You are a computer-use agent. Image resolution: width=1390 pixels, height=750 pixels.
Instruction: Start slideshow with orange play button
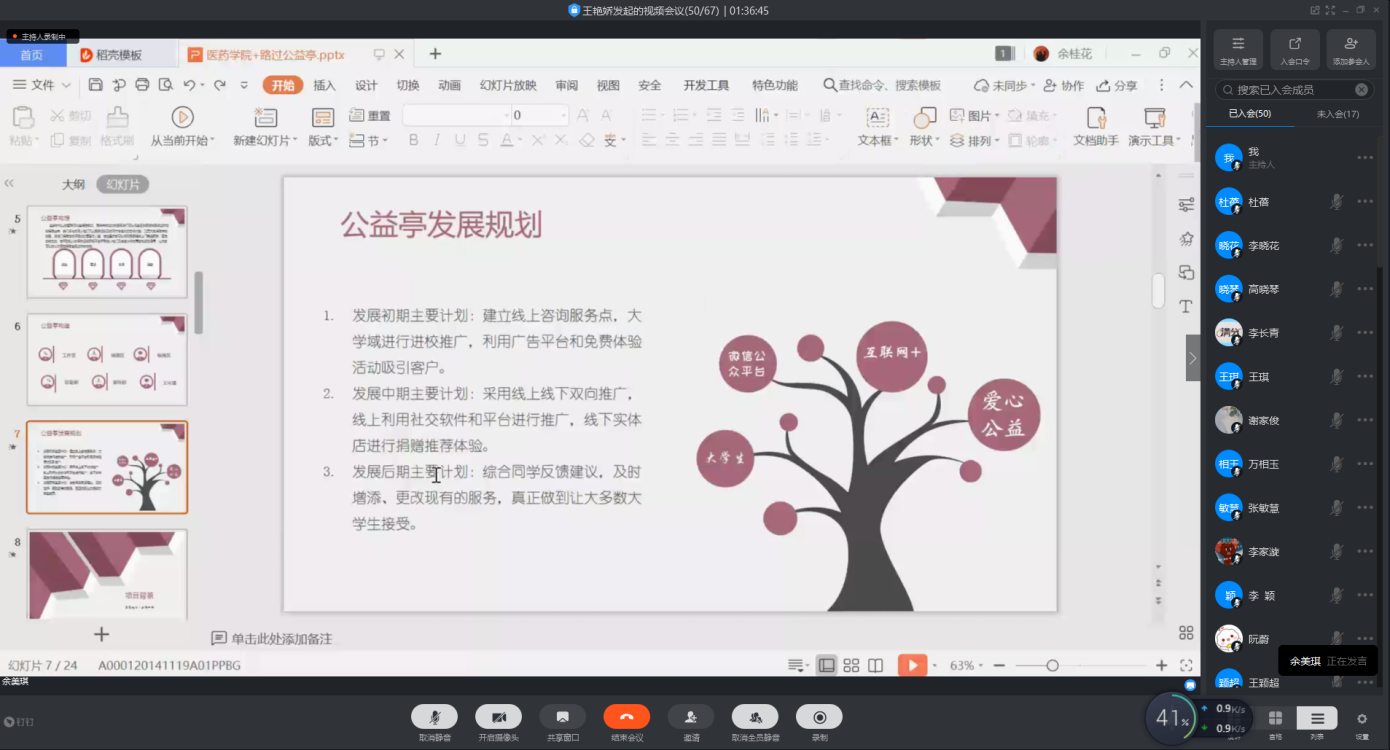coord(911,665)
